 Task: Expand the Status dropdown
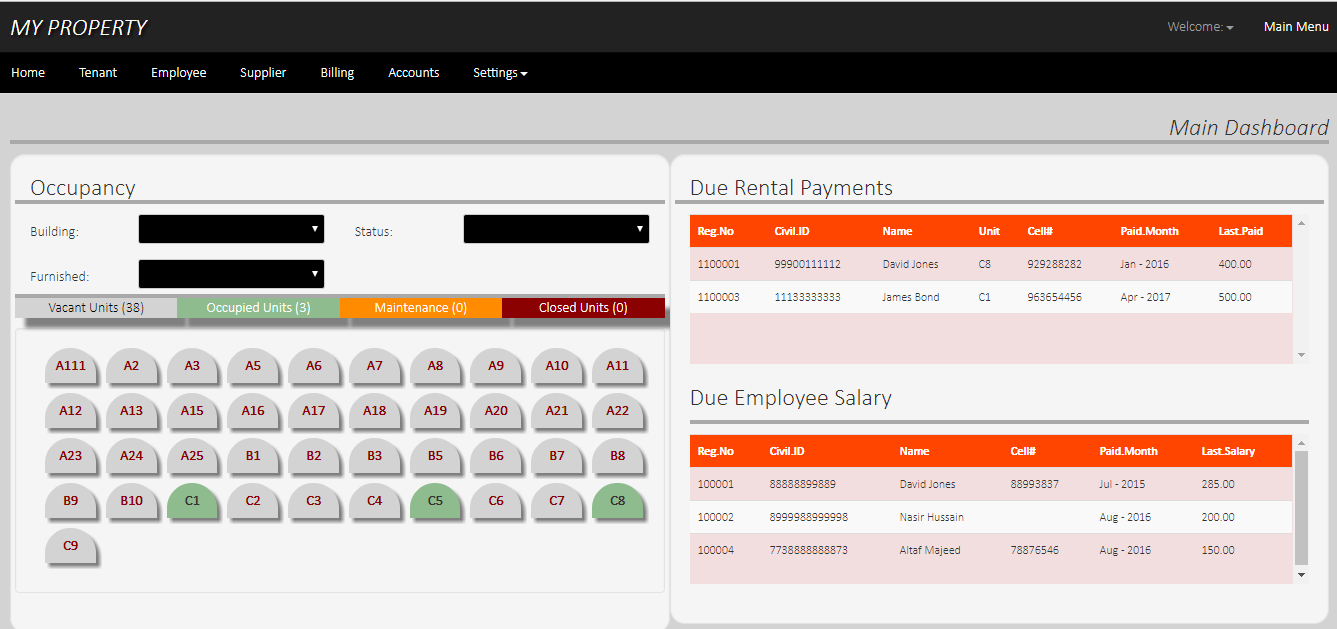(556, 229)
